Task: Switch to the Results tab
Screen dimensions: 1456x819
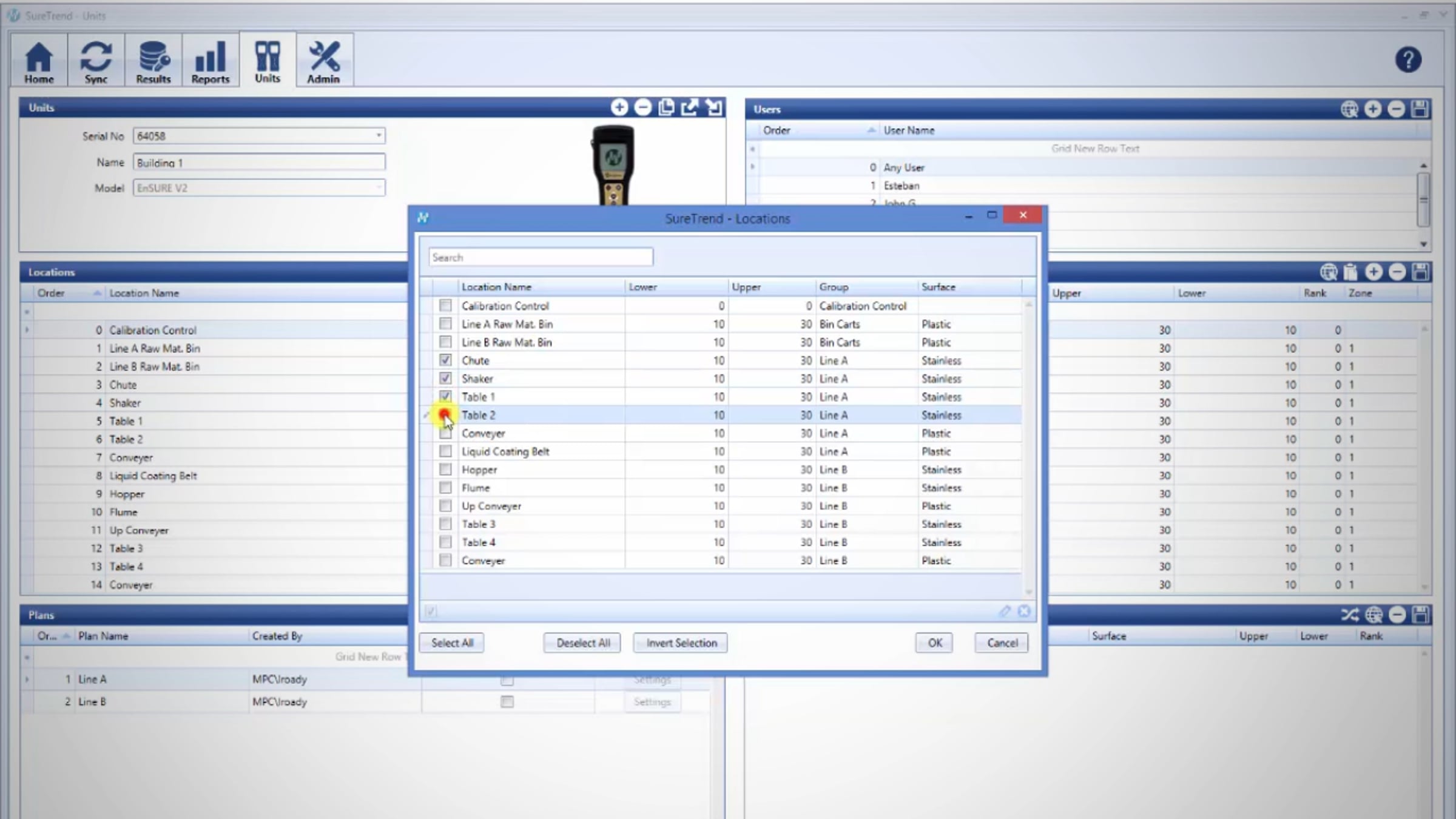Action: click(153, 60)
